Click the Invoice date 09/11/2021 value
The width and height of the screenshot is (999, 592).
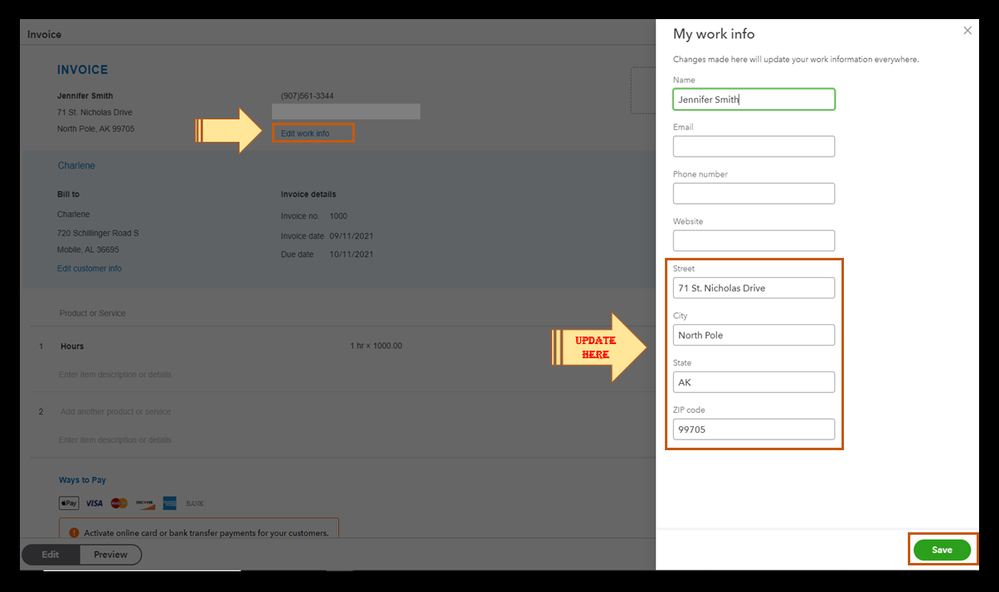[x=351, y=236]
